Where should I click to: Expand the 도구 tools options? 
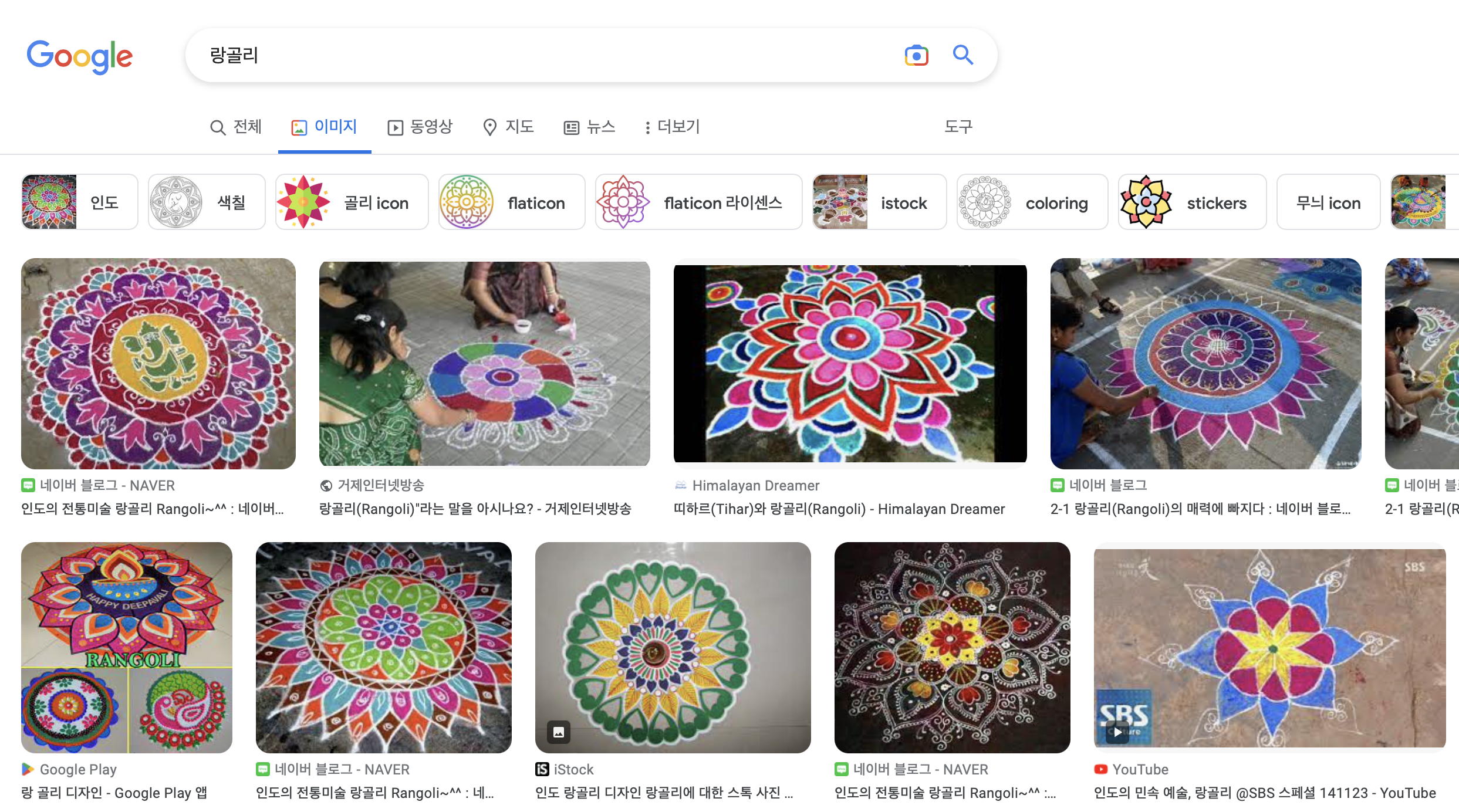pyautogui.click(x=958, y=127)
